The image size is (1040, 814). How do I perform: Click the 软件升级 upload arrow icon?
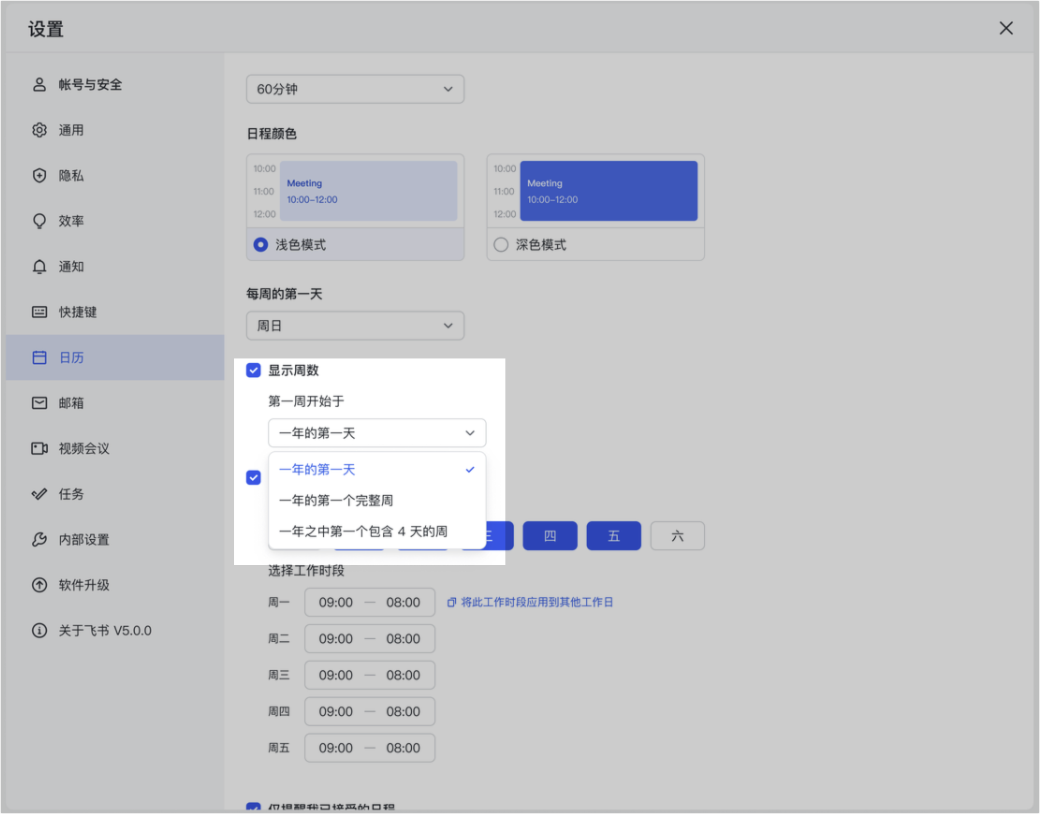(40, 585)
